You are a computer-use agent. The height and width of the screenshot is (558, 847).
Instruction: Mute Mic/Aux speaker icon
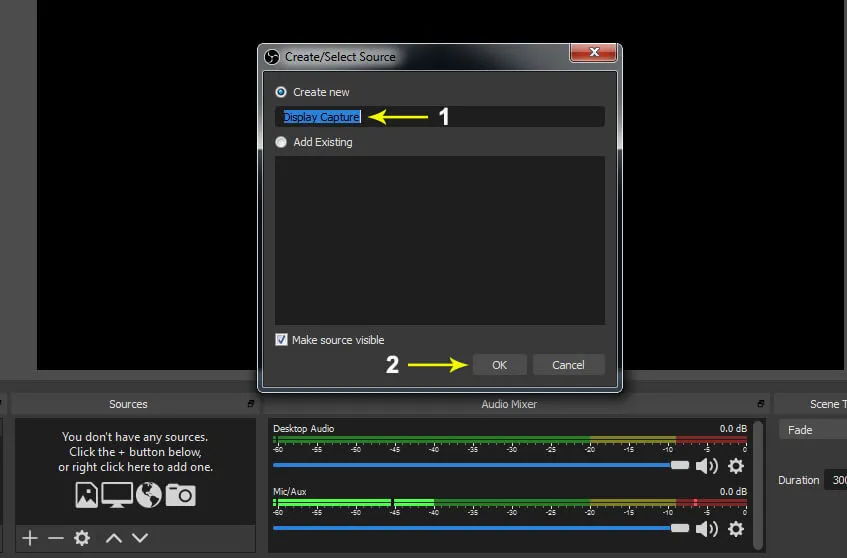[707, 529]
